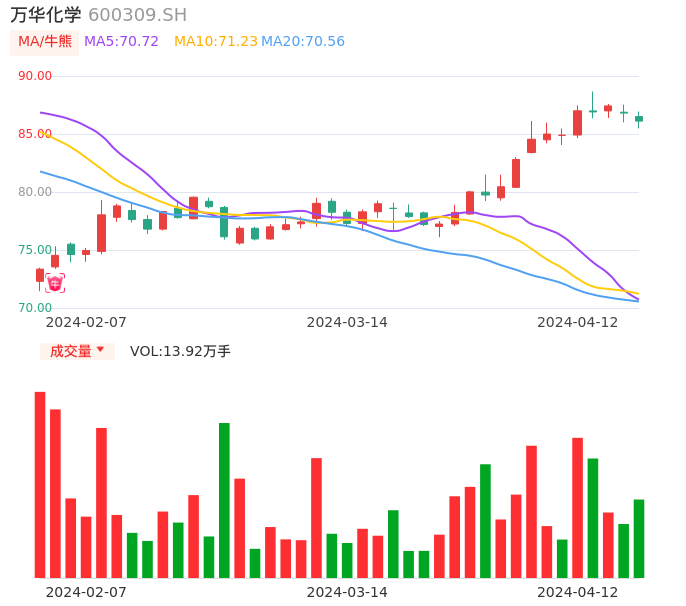Click the 70.00 price axis label
Viewport: 686px width, 606px height.
[x=35, y=308]
